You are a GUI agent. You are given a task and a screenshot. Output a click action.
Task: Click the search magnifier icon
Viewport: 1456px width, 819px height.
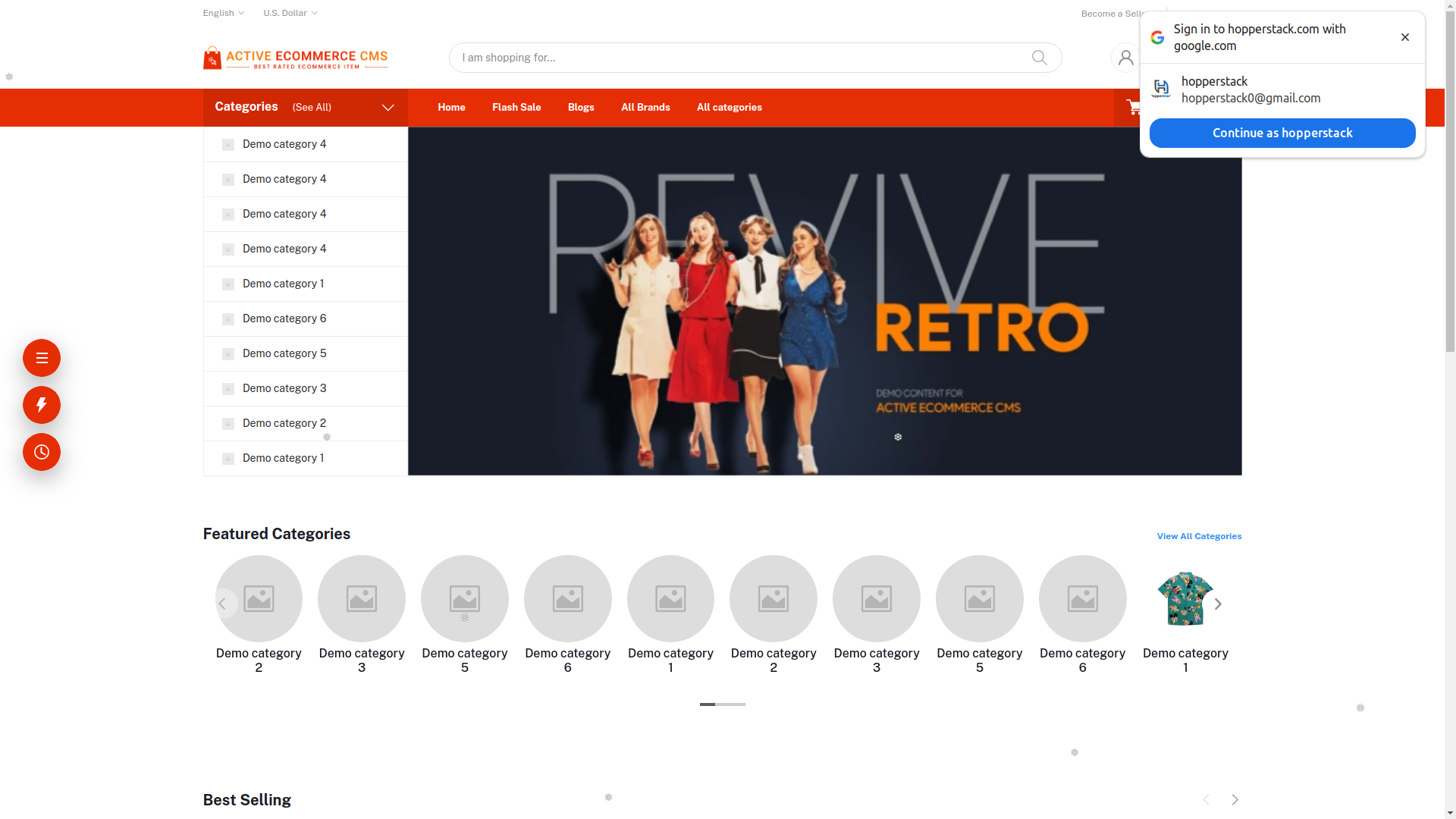pyautogui.click(x=1039, y=58)
